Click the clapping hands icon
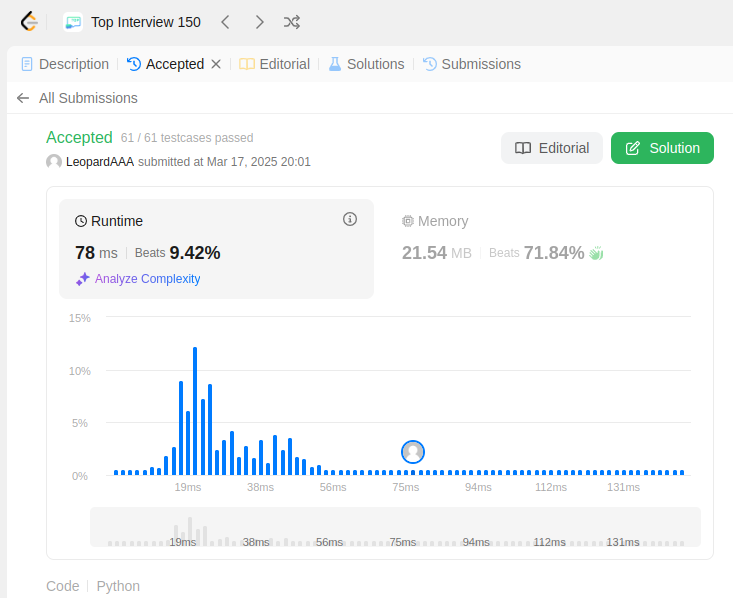 (596, 253)
